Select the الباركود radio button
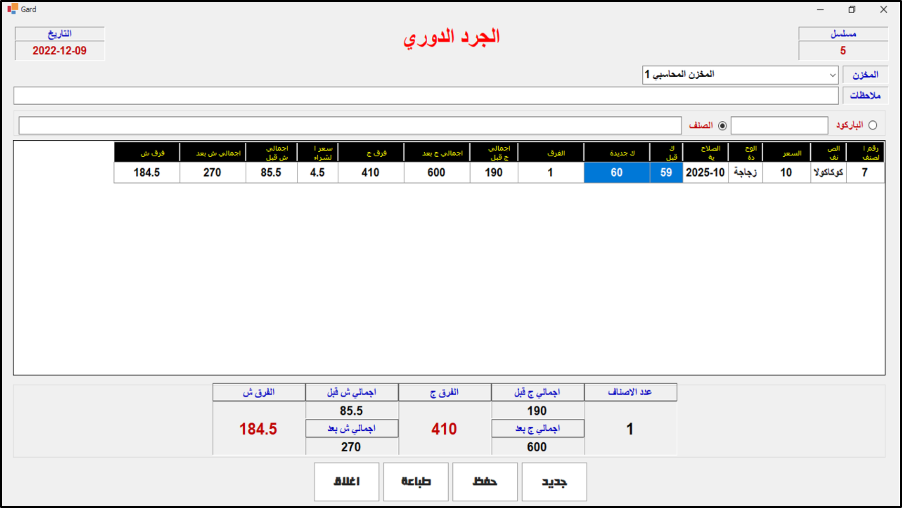This screenshot has width=902, height=508. 872,125
